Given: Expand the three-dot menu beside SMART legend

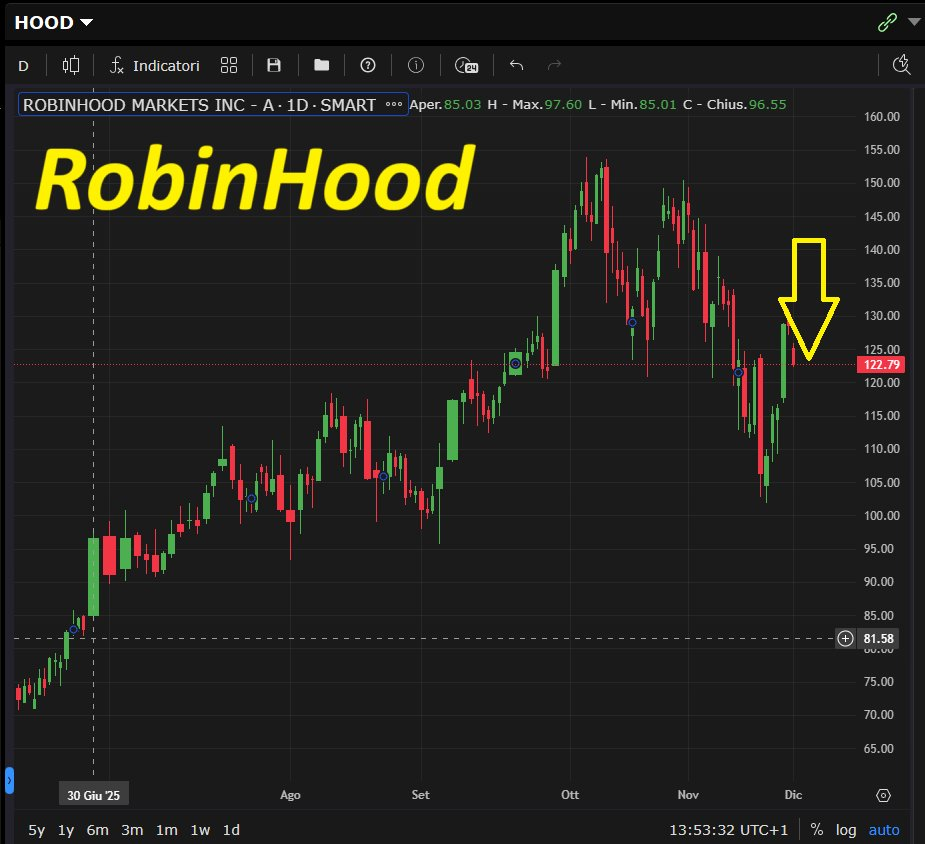Looking at the screenshot, I should tap(394, 104).
